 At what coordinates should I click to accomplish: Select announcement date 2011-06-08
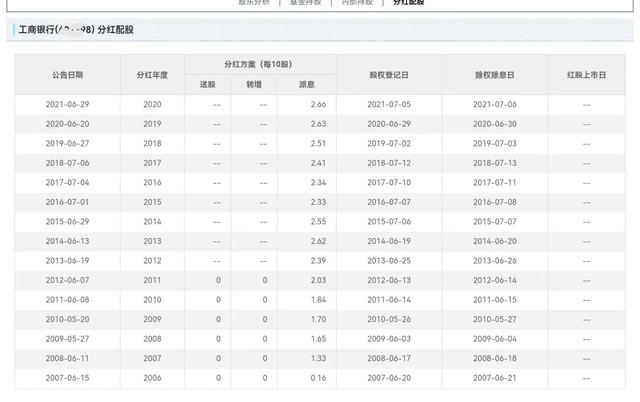tap(67, 300)
